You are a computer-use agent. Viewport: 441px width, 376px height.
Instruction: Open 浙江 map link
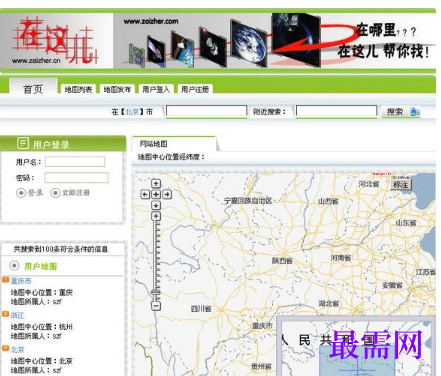tap(17, 315)
